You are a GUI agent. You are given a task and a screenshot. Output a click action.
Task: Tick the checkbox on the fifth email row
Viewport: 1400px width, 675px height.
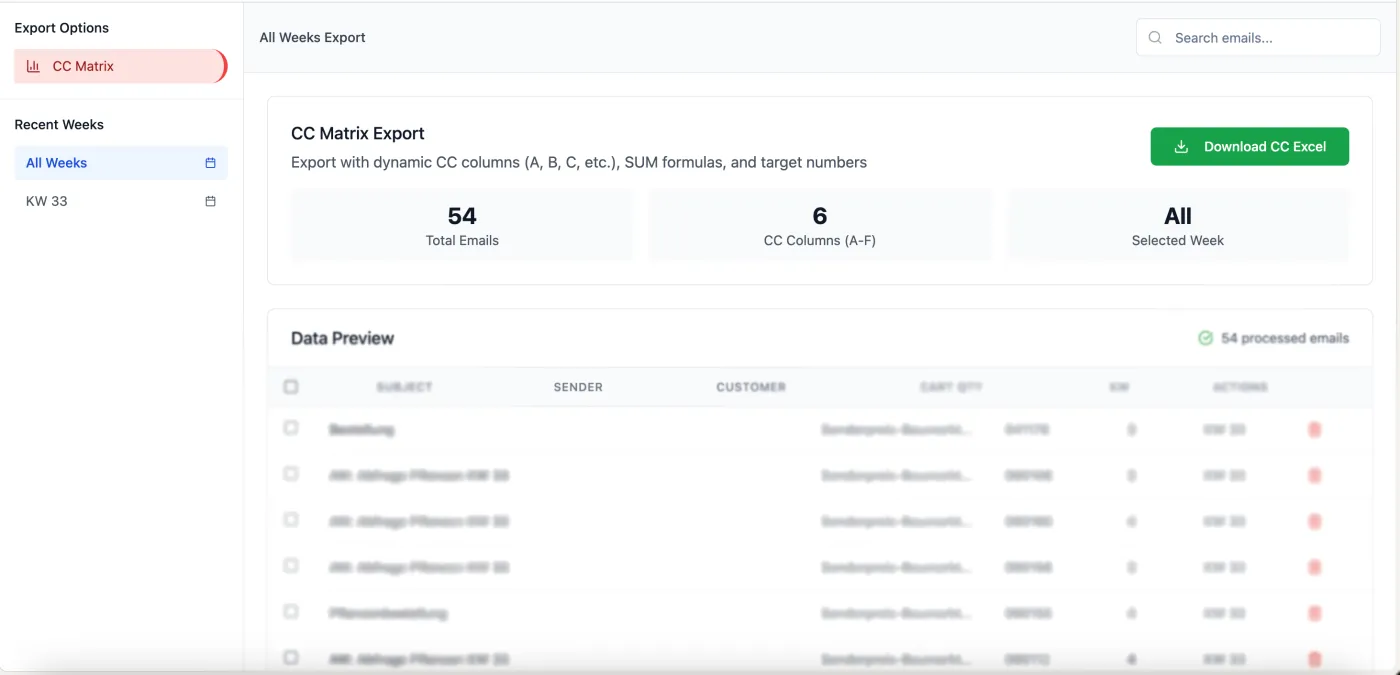(291, 611)
